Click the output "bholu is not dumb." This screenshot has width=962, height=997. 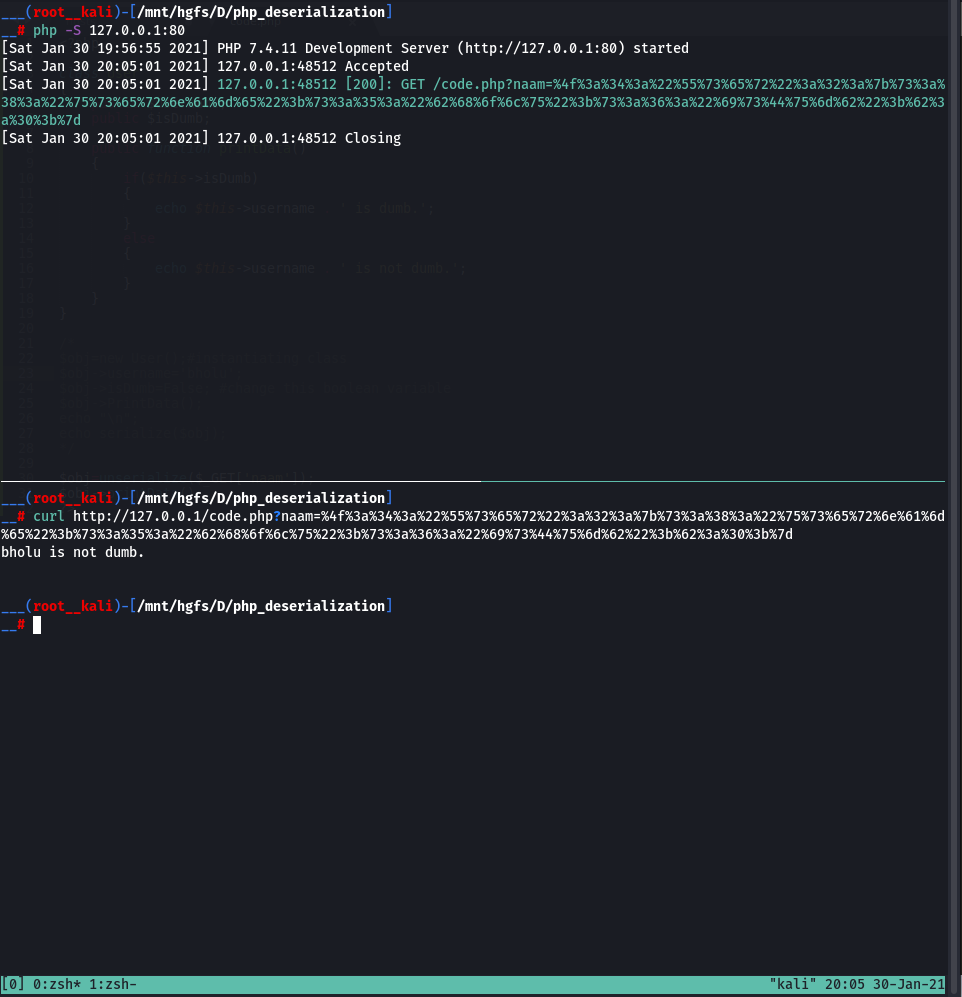point(72,553)
